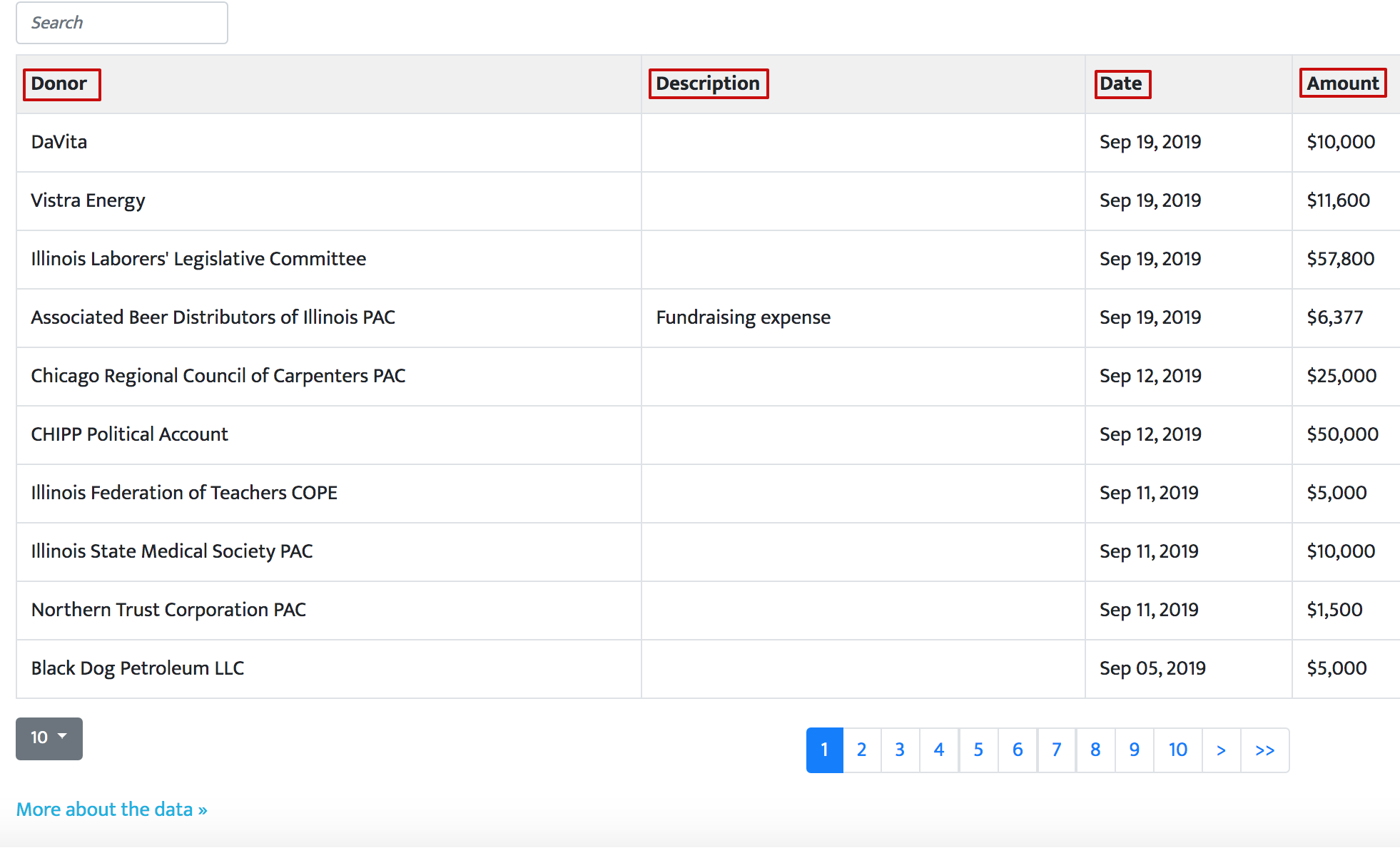Go to pagination page 8
The image size is (1400, 853).
1095,750
